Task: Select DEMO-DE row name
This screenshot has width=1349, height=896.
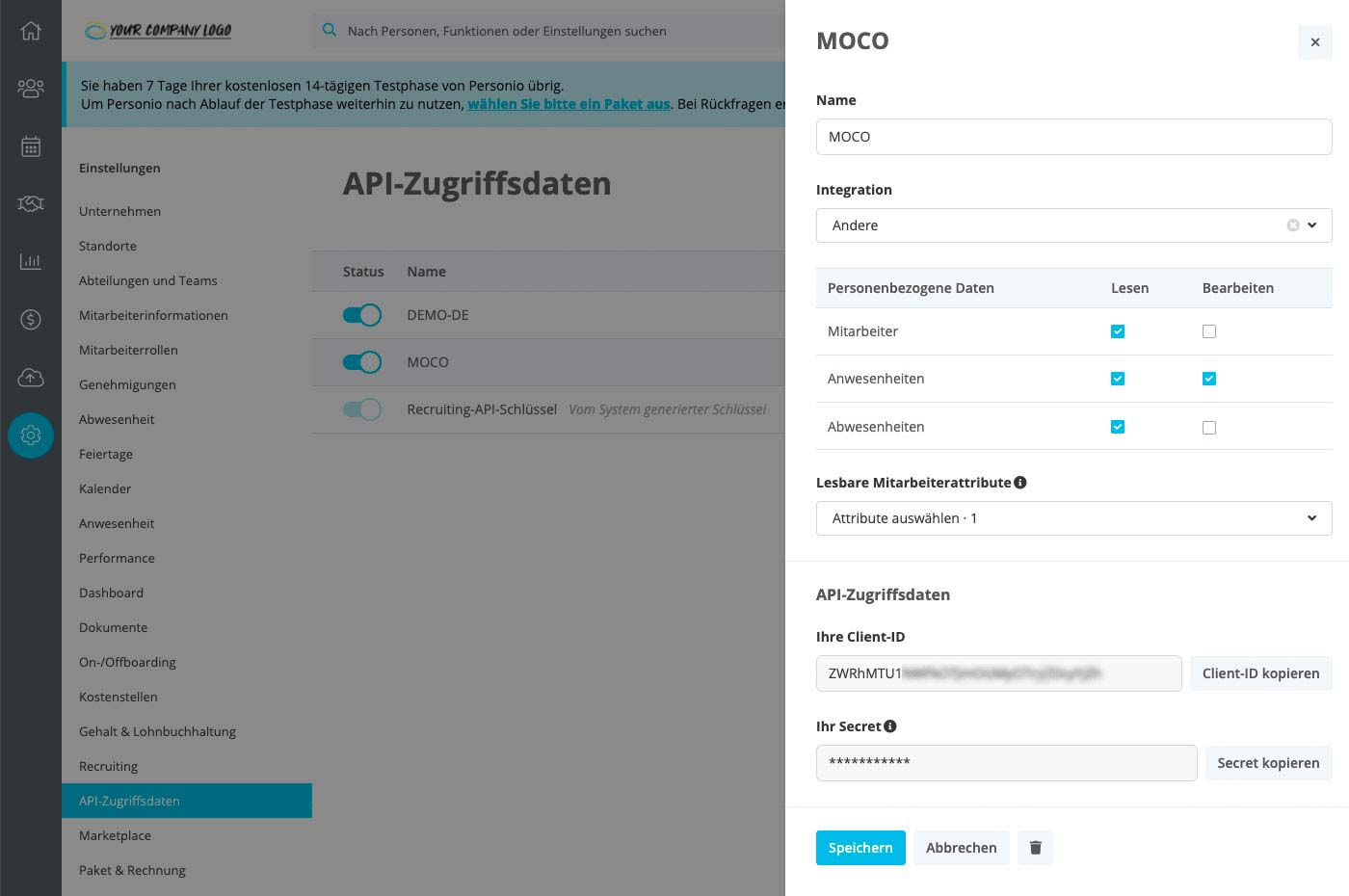Action: 437,315
